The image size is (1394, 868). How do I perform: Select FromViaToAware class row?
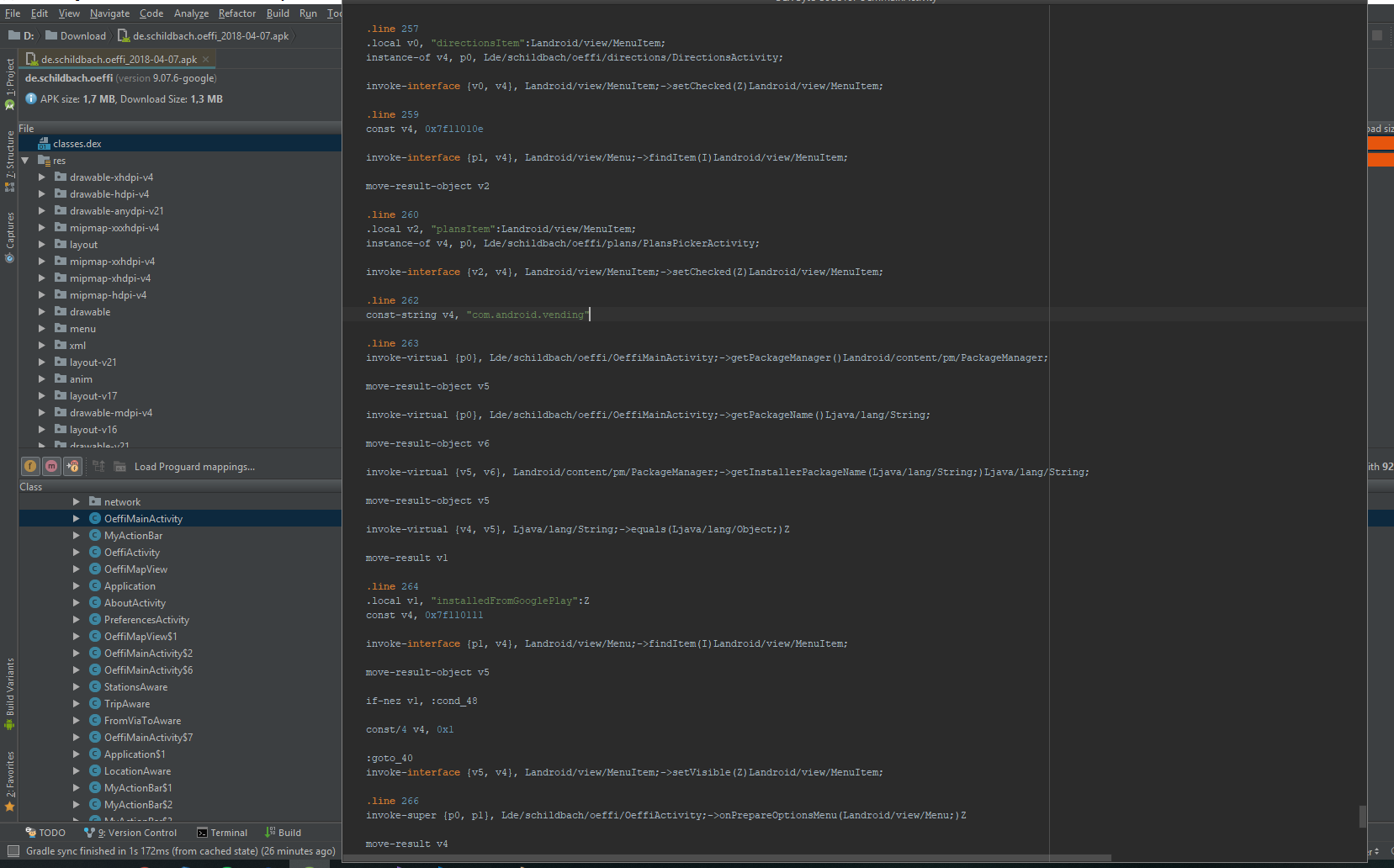pos(180,721)
